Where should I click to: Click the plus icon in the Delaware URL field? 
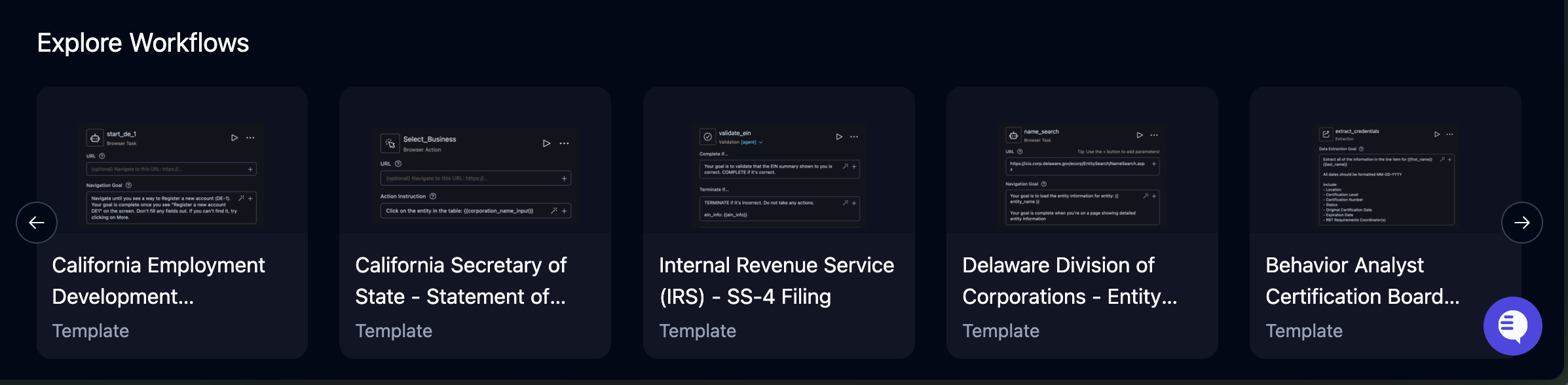[1153, 164]
